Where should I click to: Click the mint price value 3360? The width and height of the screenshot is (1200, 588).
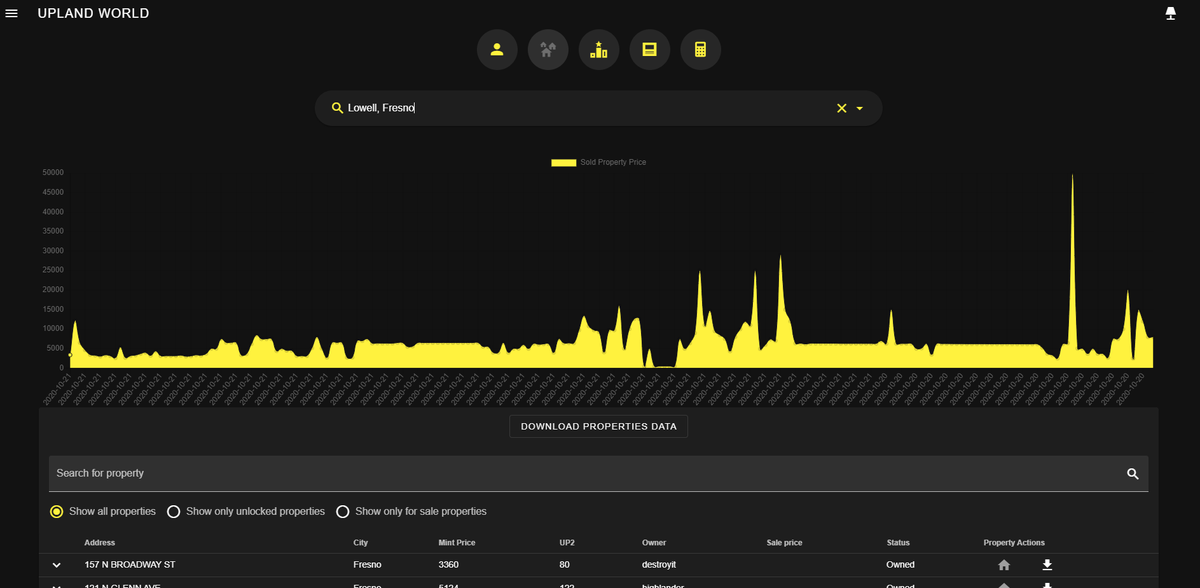point(449,565)
